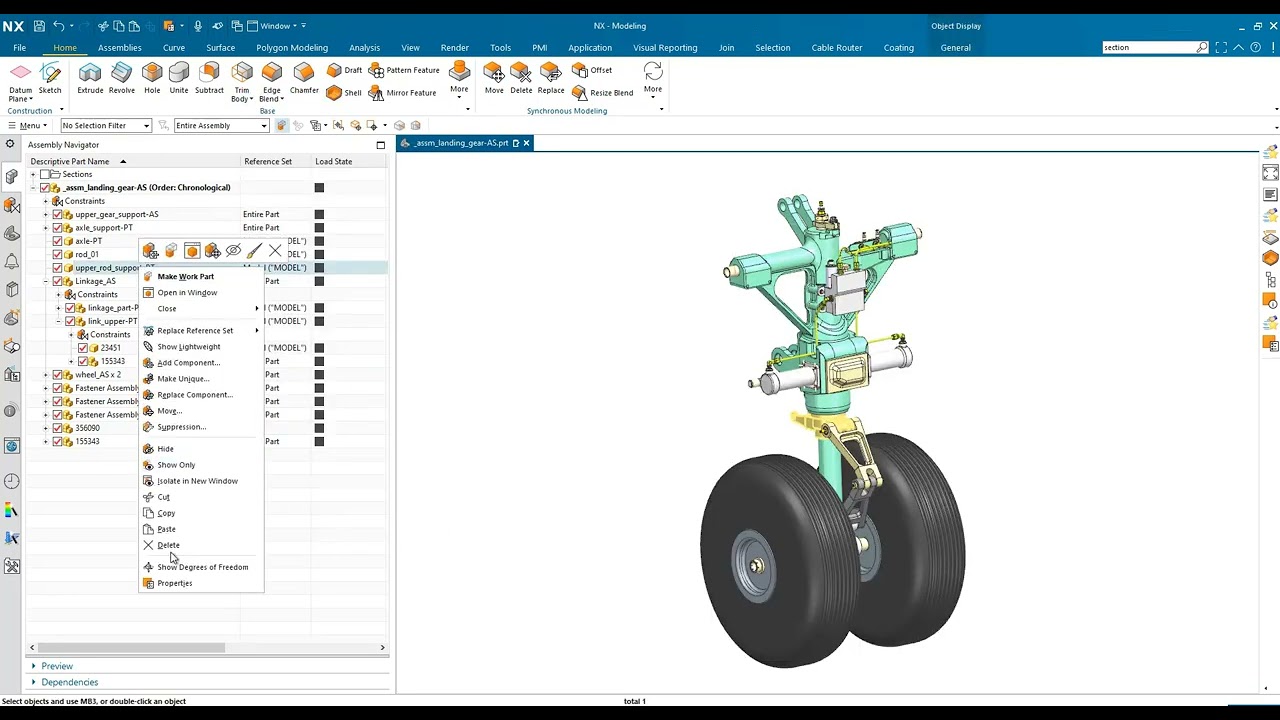Click the navigator horizontal scrollbar thumb
This screenshot has height=720, width=1280.
pos(130,647)
